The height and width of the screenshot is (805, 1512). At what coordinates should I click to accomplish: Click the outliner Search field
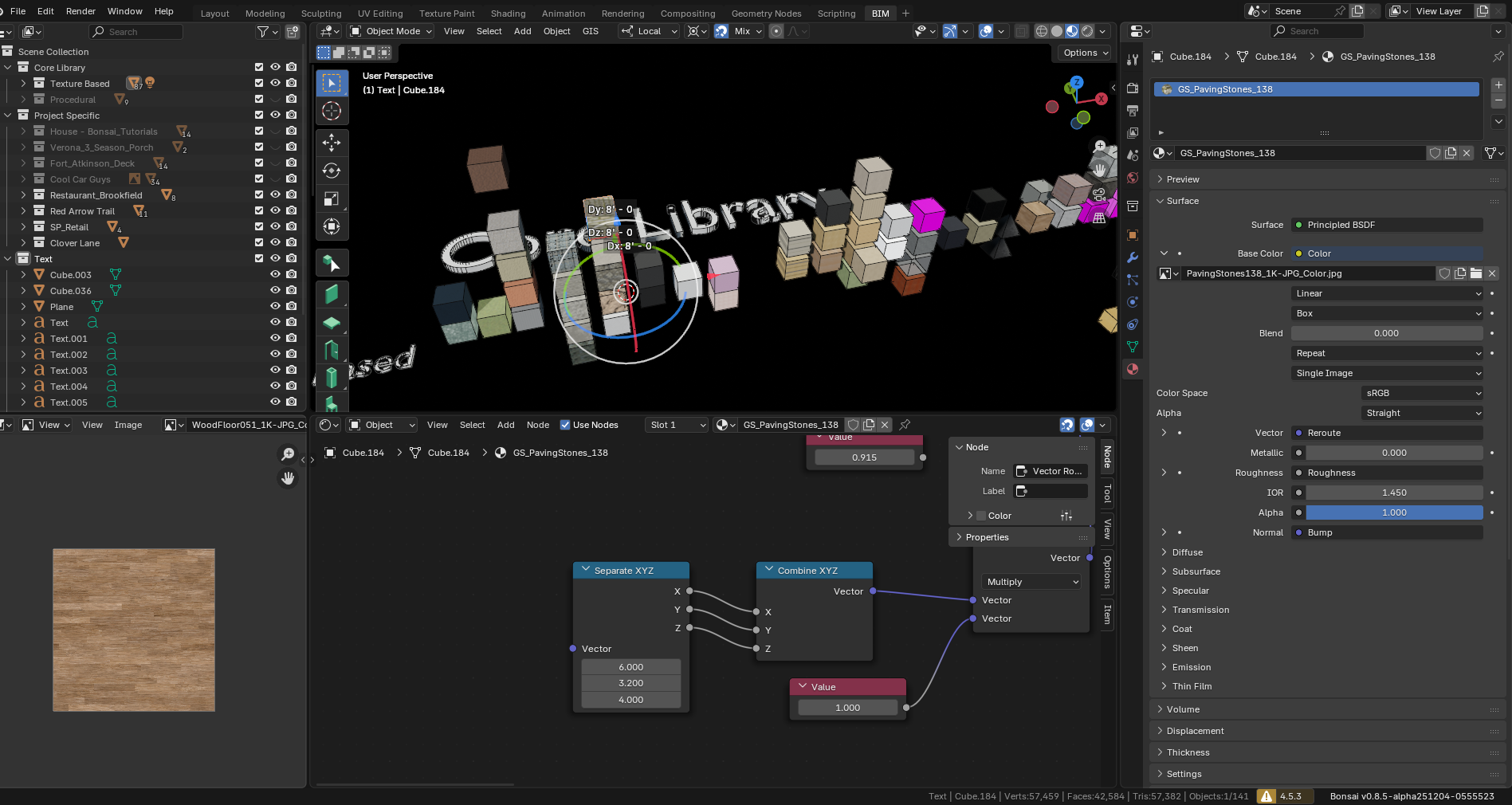click(135, 32)
